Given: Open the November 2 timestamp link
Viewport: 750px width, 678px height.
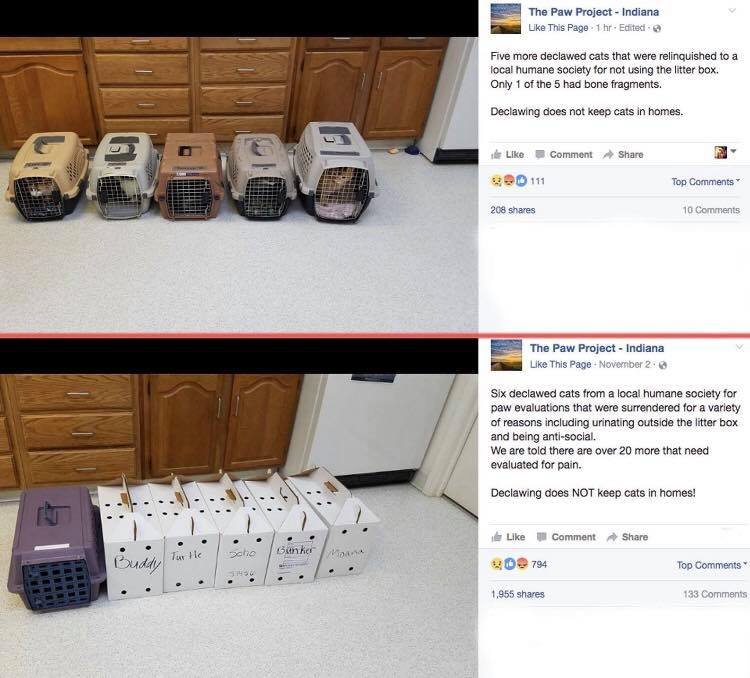Looking at the screenshot, I should click(624, 364).
